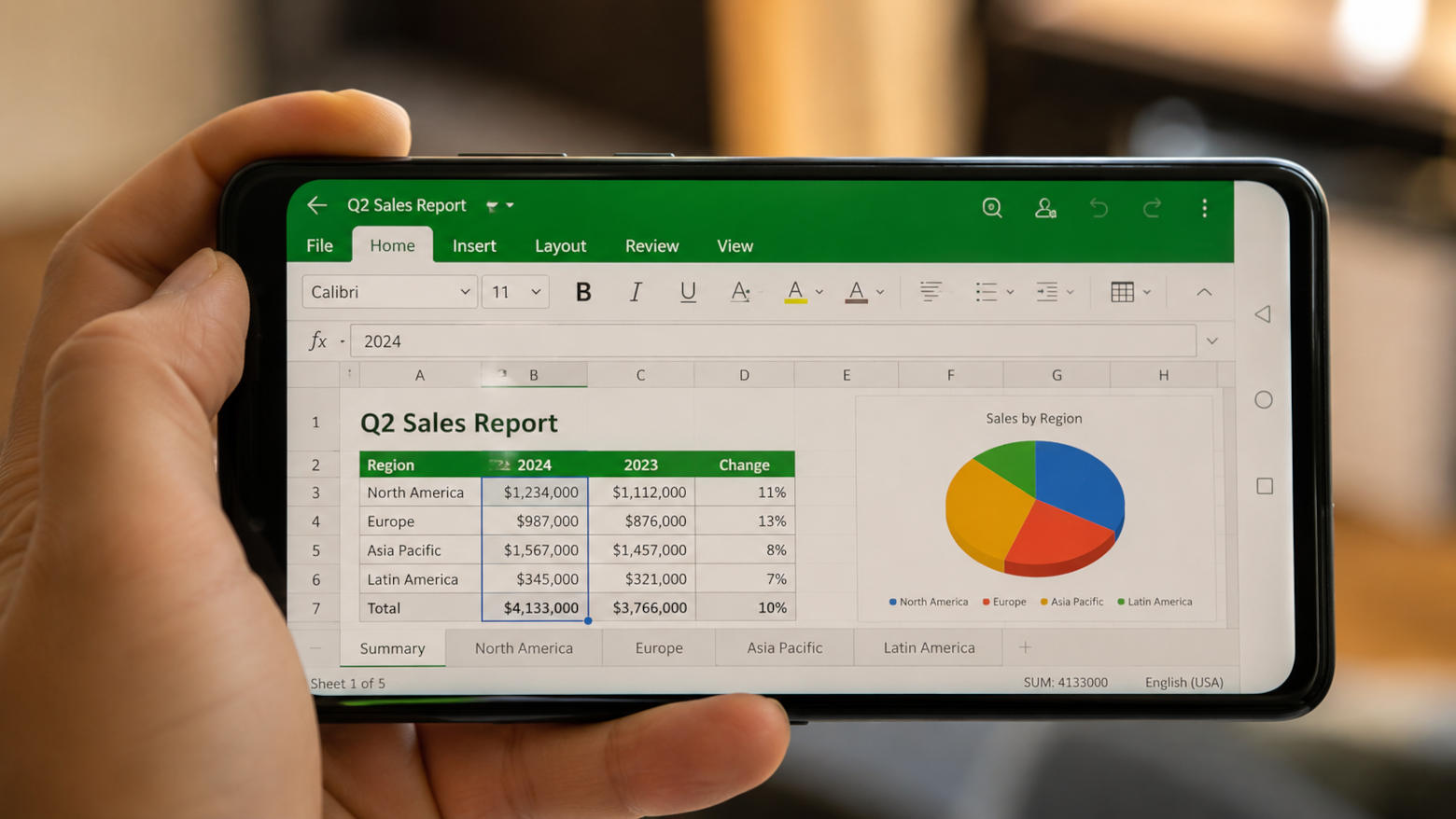Open the North America sheet tab
Image resolution: width=1456 pixels, height=819 pixels.
tap(524, 647)
